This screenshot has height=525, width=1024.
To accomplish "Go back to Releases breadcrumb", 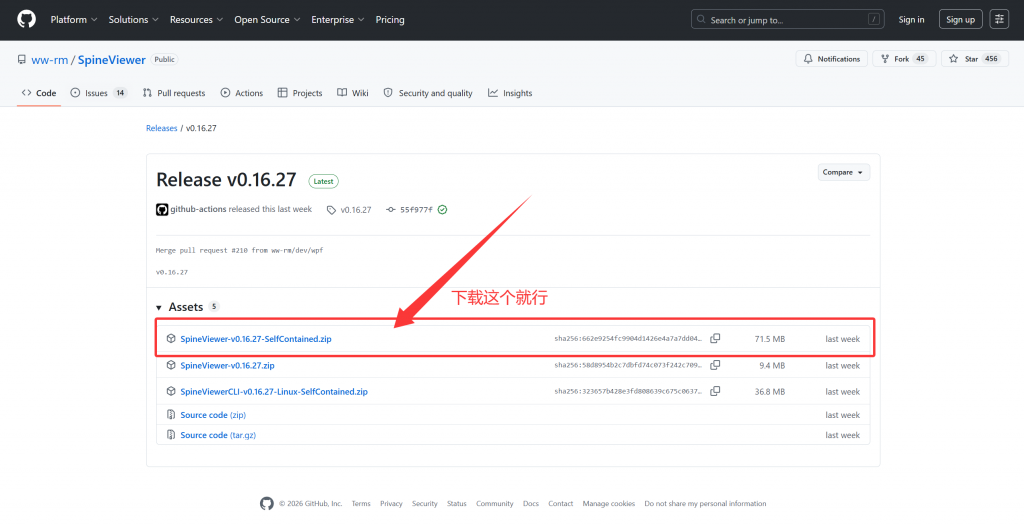I will (161, 128).
